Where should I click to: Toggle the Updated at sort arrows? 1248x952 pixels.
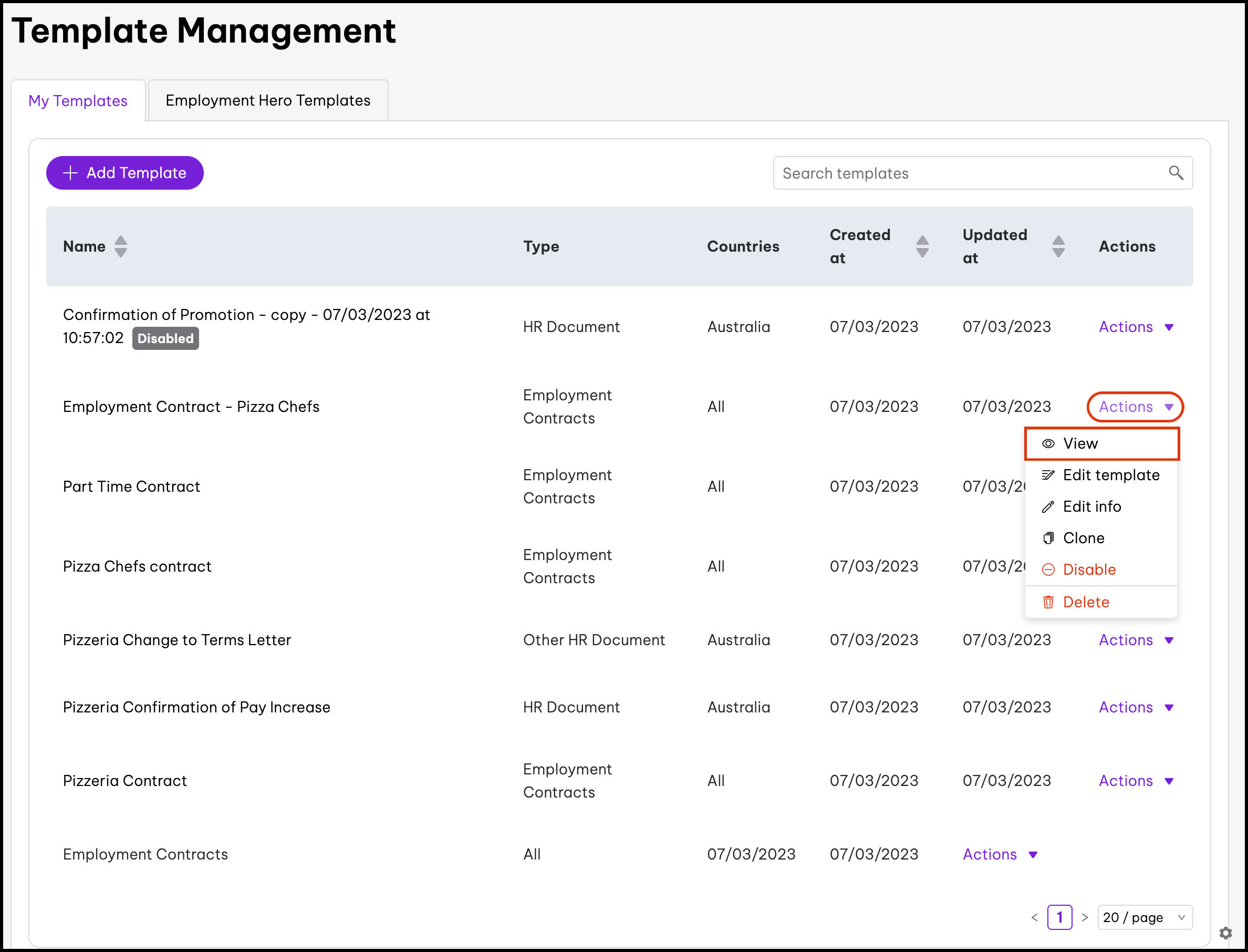click(1058, 246)
